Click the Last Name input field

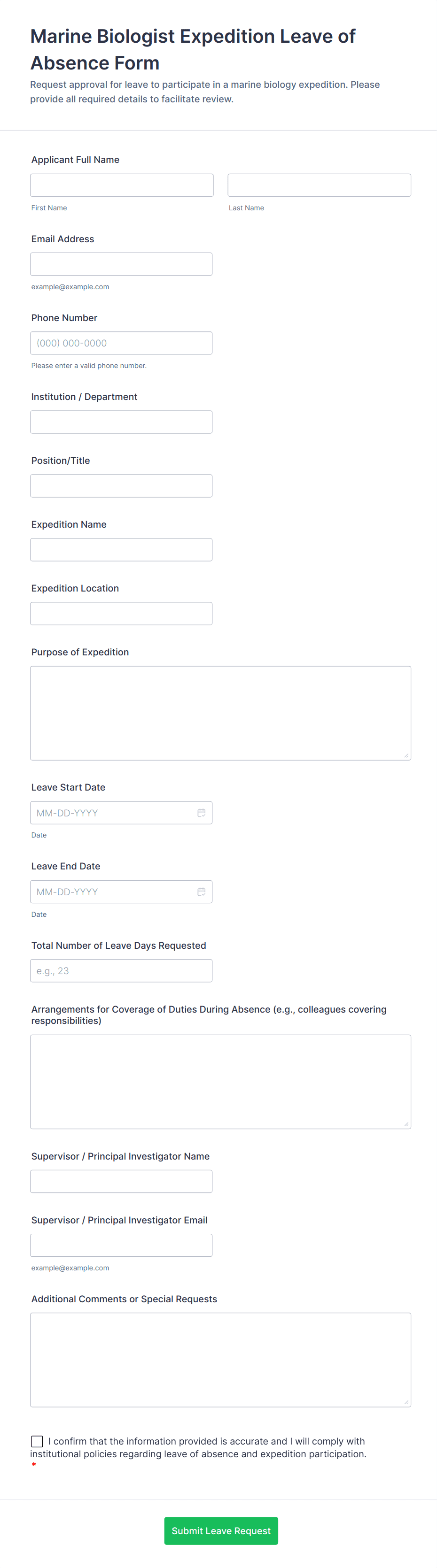pyautogui.click(x=319, y=185)
